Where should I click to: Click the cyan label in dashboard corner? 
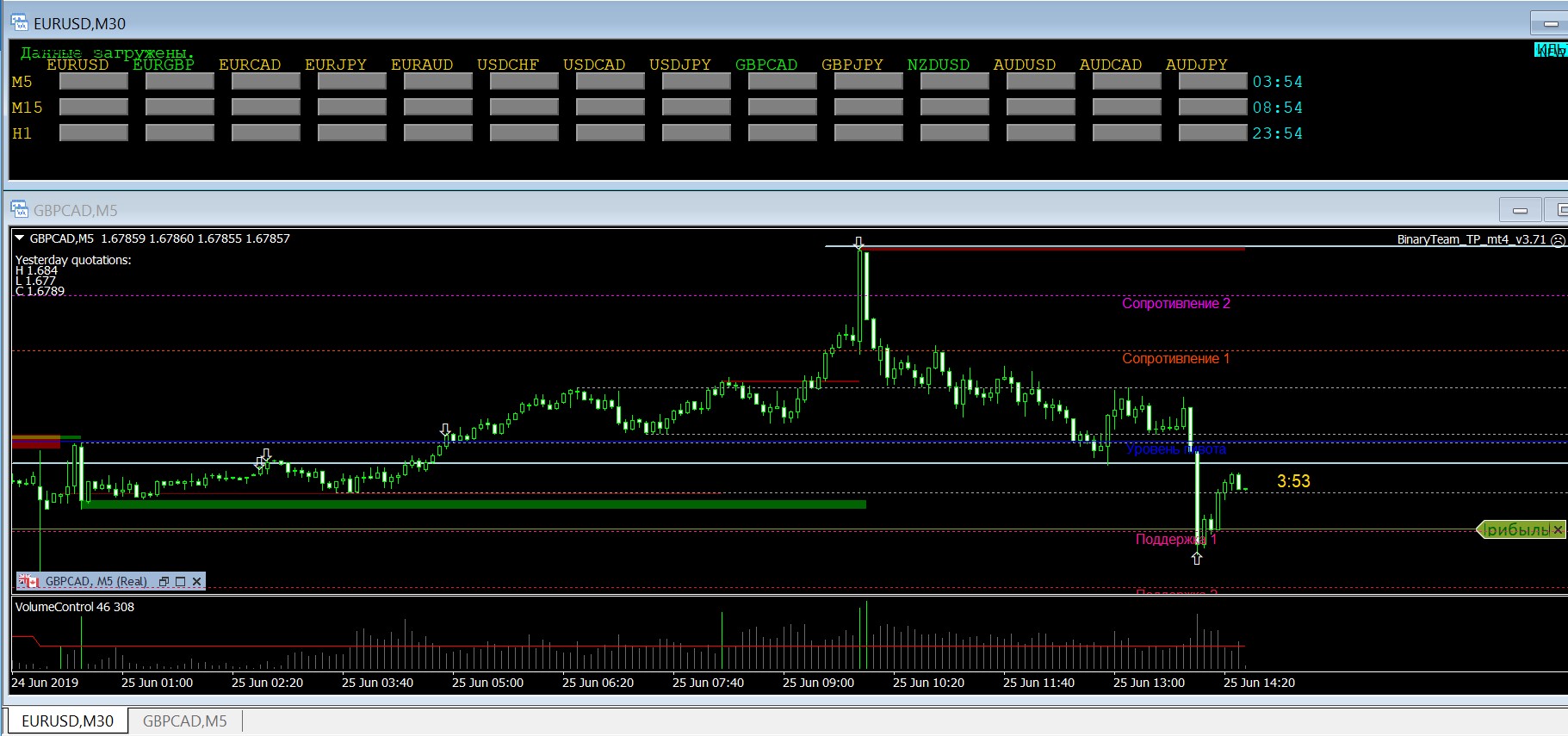(1550, 51)
